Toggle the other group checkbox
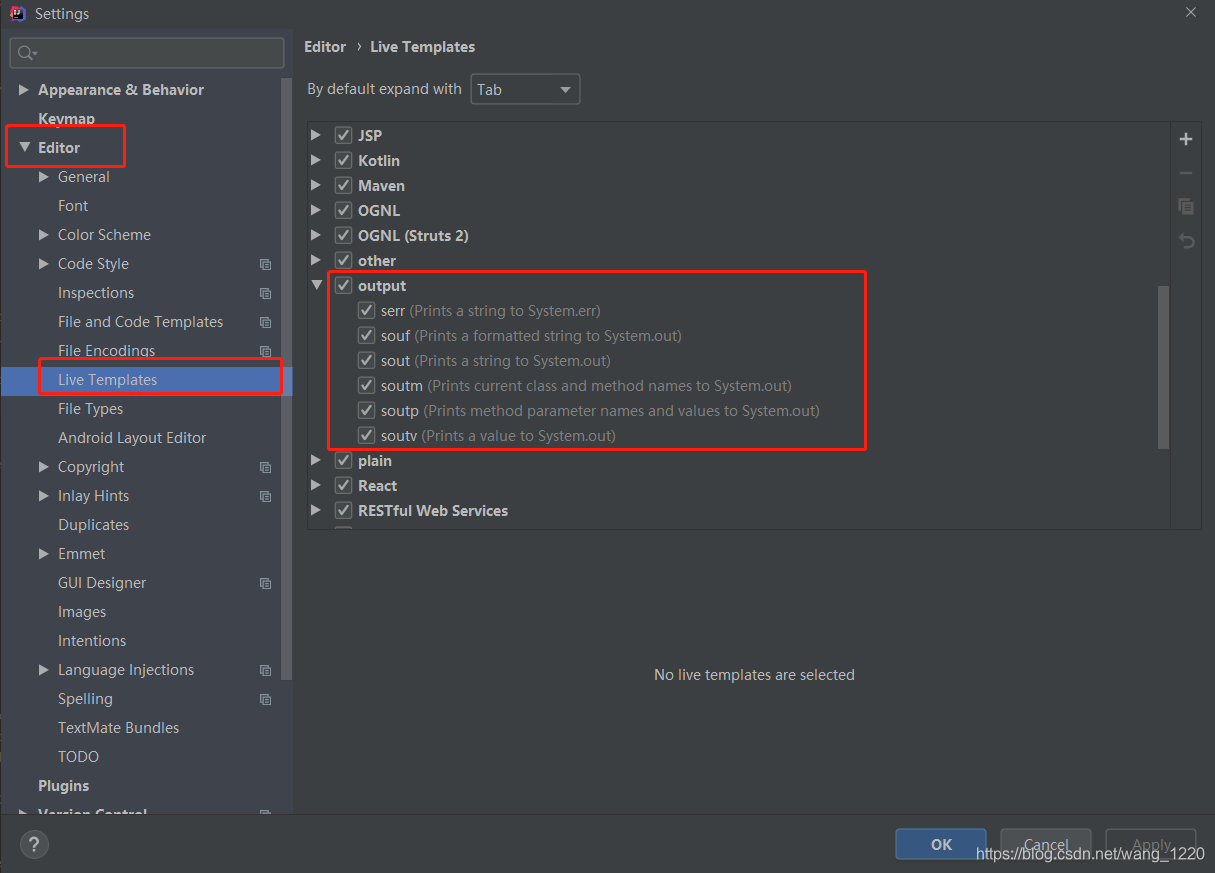 coord(344,260)
